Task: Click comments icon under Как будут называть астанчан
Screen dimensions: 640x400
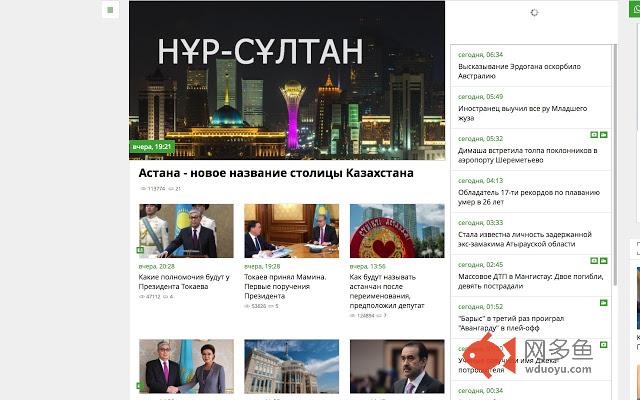Action: click(x=379, y=316)
